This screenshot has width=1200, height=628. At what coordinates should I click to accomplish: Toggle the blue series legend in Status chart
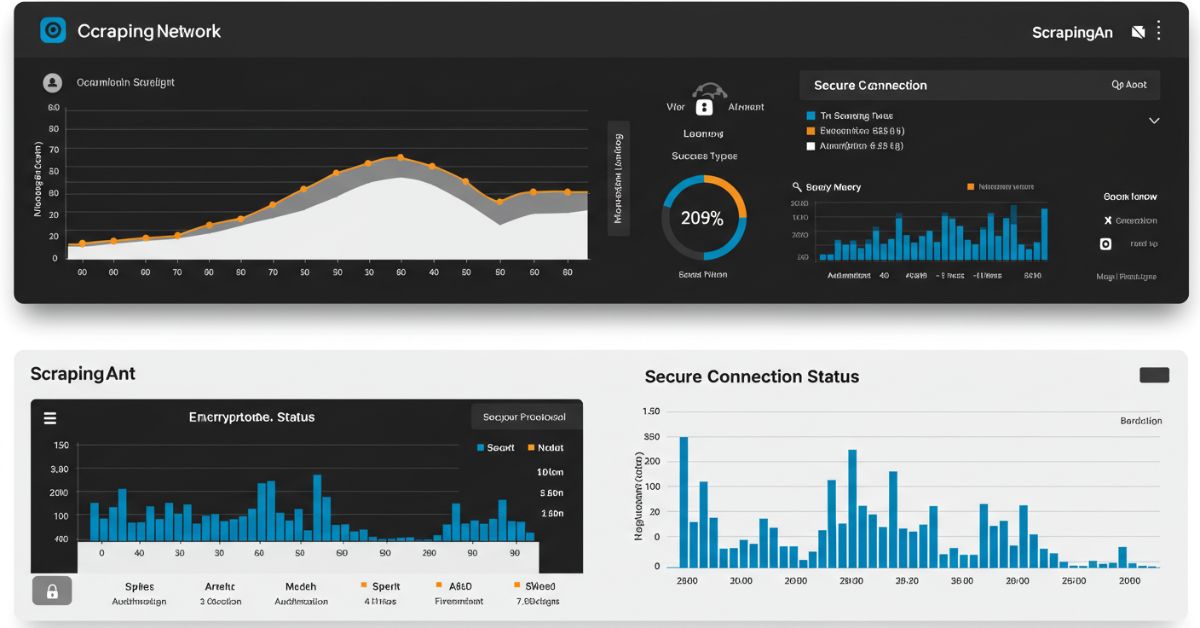tap(497, 448)
